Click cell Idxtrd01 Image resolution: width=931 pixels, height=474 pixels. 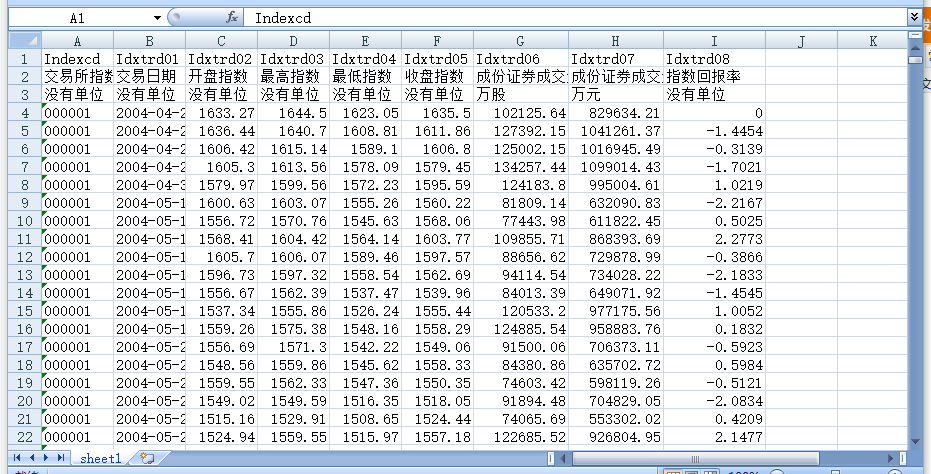(x=150, y=59)
